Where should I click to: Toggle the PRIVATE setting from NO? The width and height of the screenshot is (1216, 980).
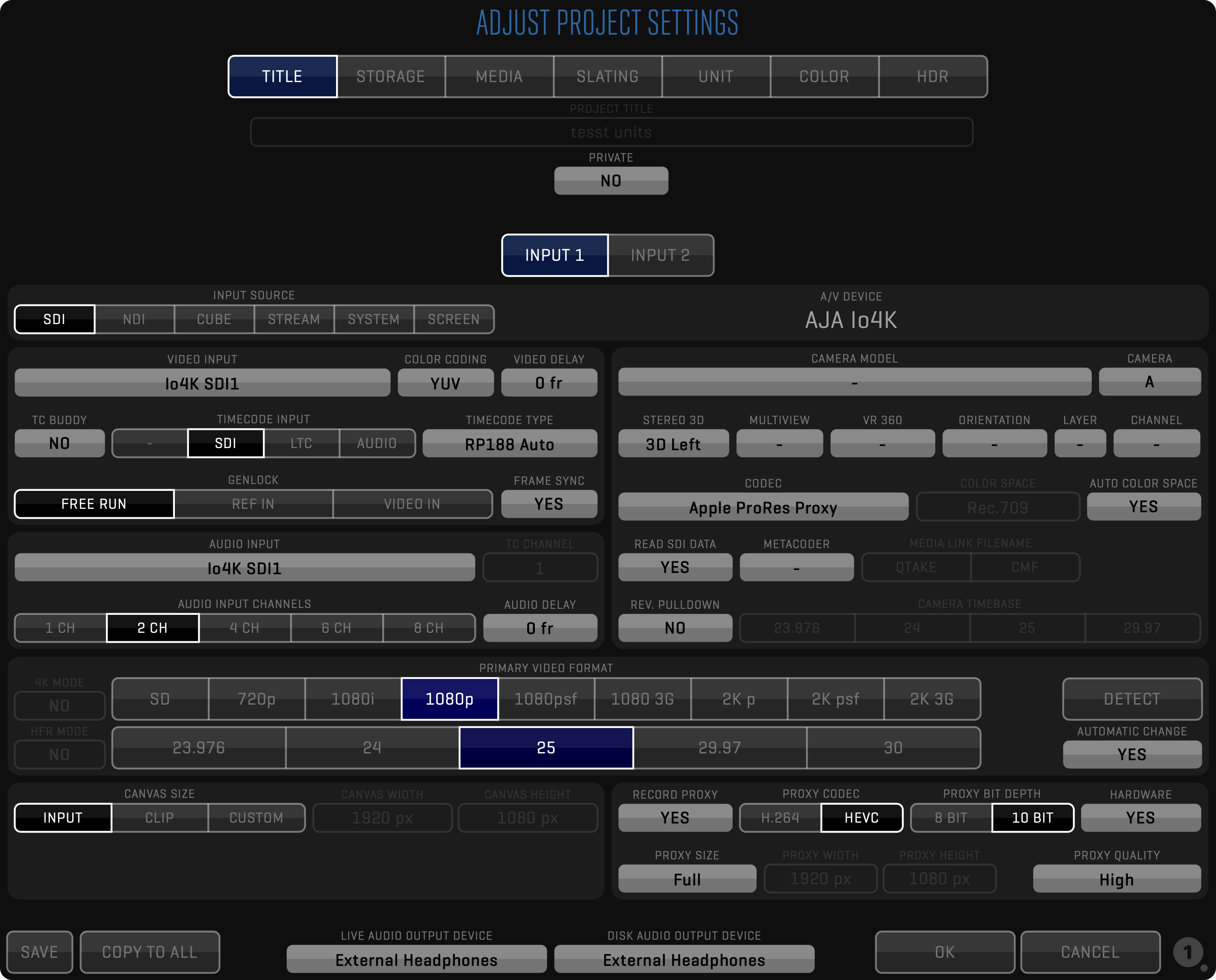point(611,180)
